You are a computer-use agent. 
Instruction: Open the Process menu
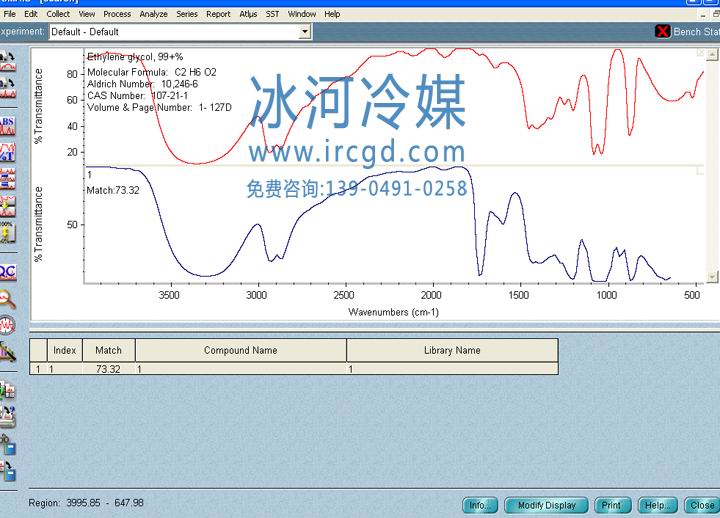point(117,14)
